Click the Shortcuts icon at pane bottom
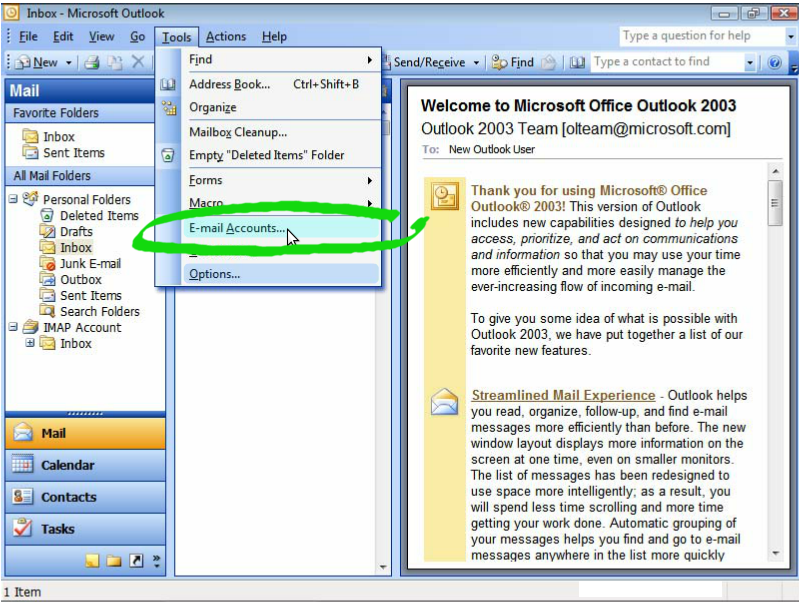The width and height of the screenshot is (799, 602). (136, 561)
